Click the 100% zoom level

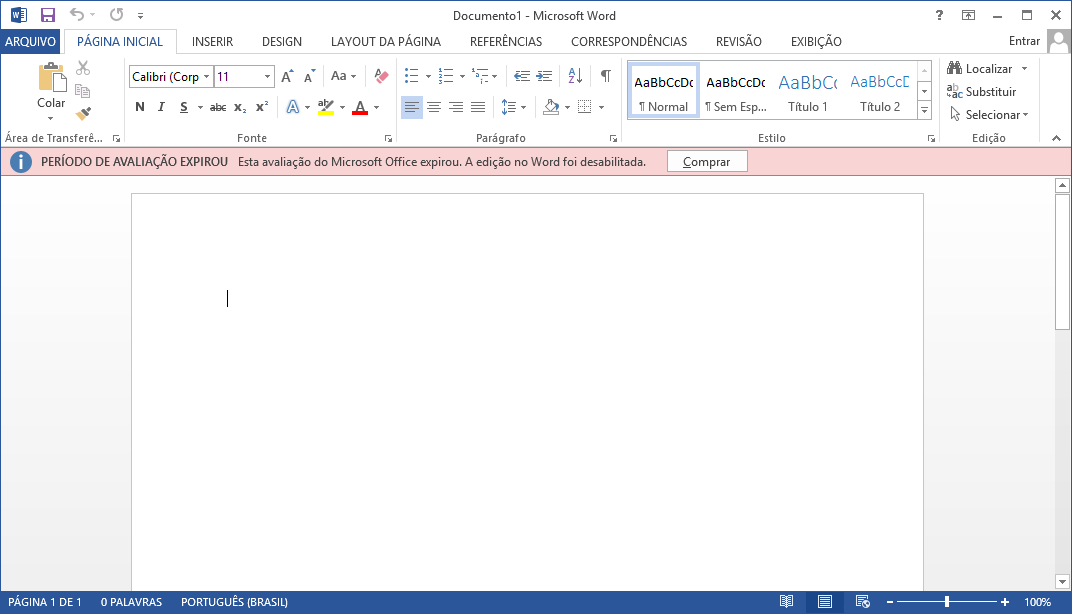point(1037,602)
